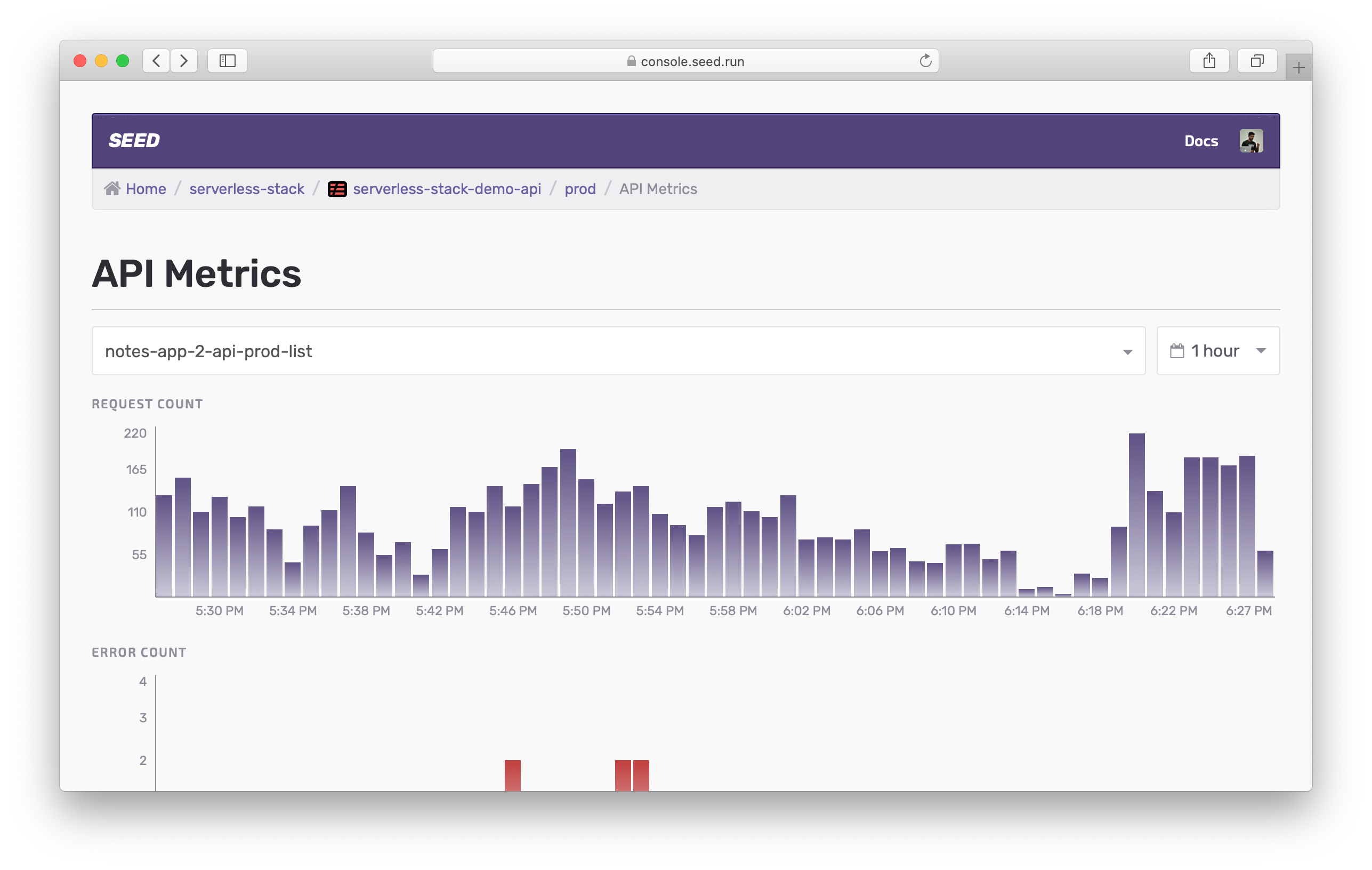1372x870 pixels.
Task: Click the calendar icon next to time filter
Action: 1177,351
